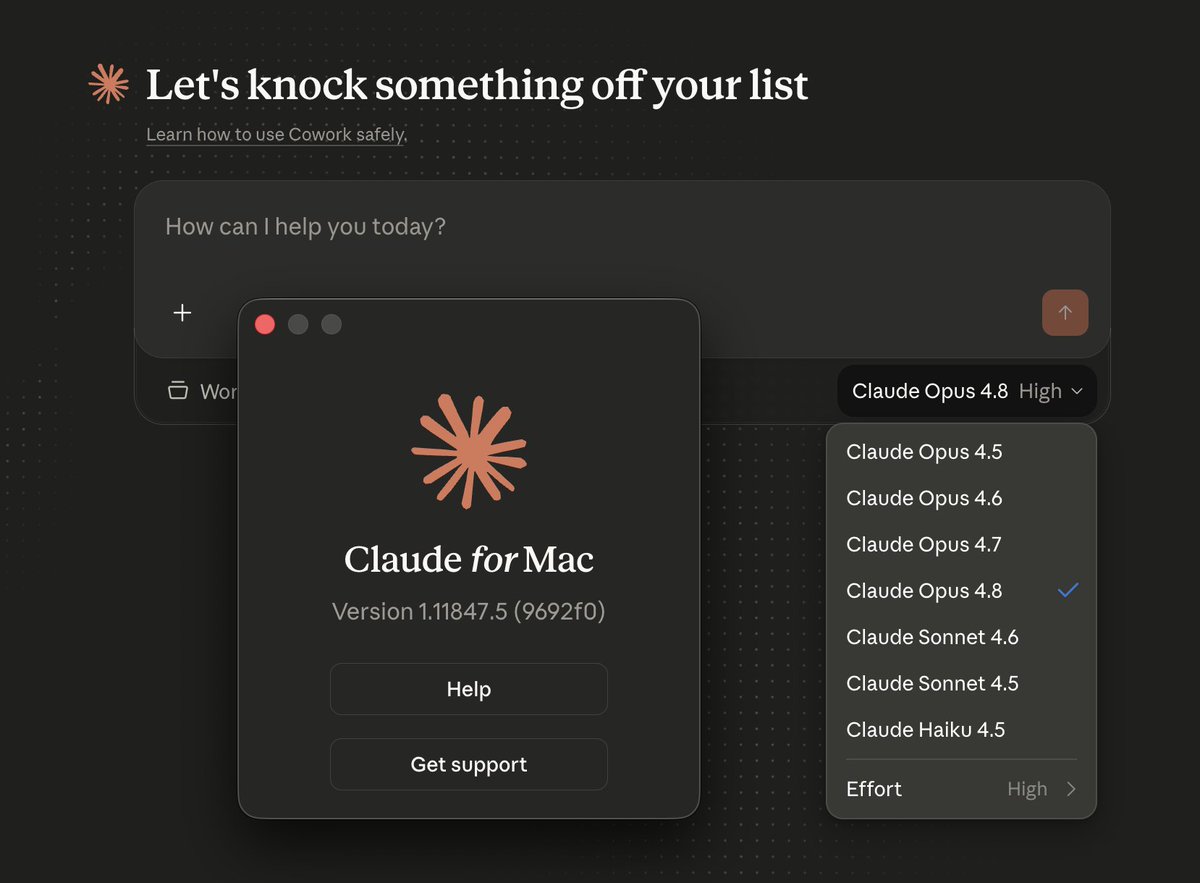Click the large Claude logo in About window
This screenshot has width=1200, height=883.
pos(469,451)
